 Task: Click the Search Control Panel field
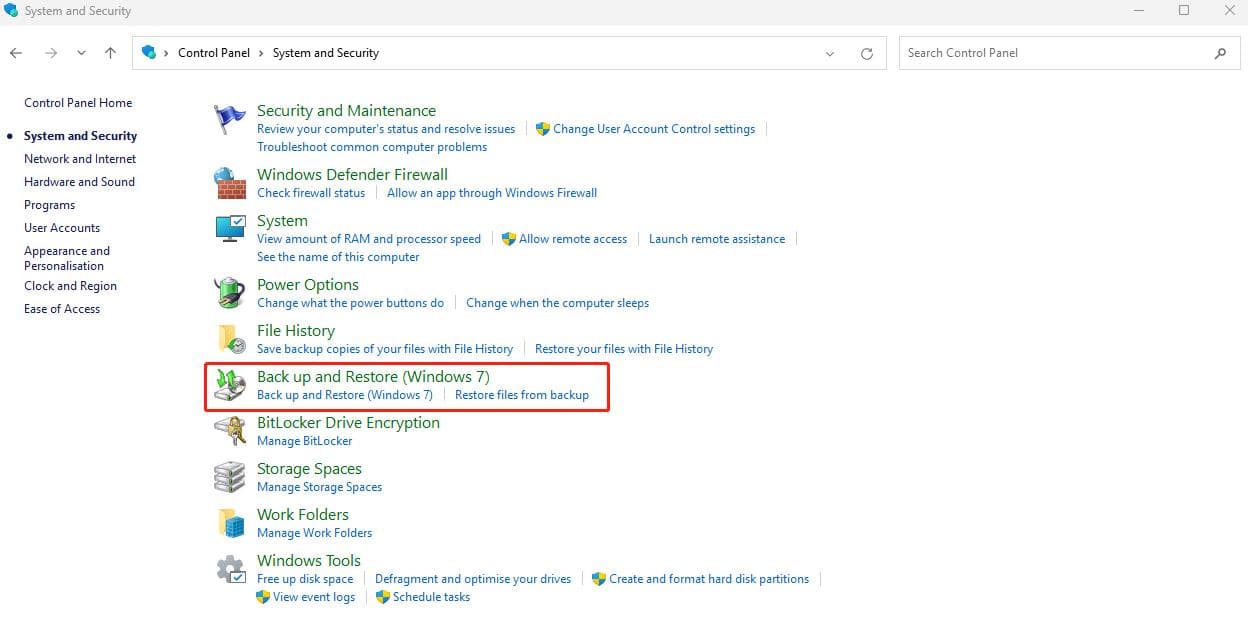[x=1068, y=53]
